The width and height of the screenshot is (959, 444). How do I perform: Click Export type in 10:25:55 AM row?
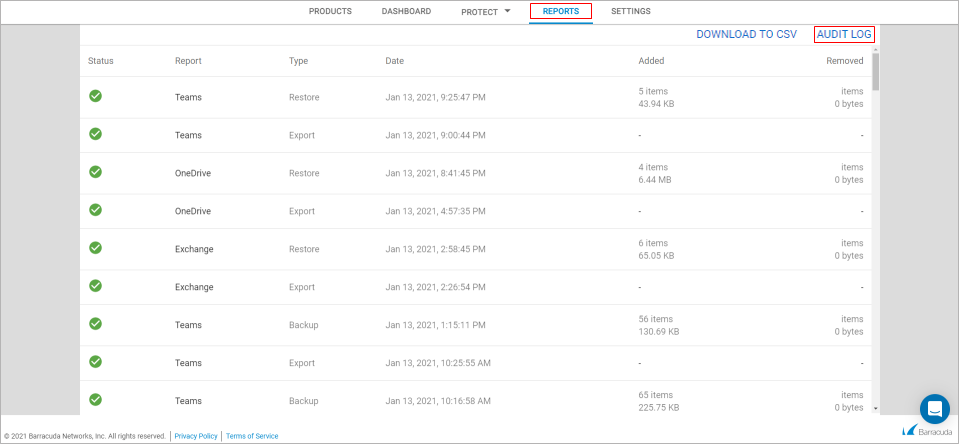pyautogui.click(x=302, y=363)
